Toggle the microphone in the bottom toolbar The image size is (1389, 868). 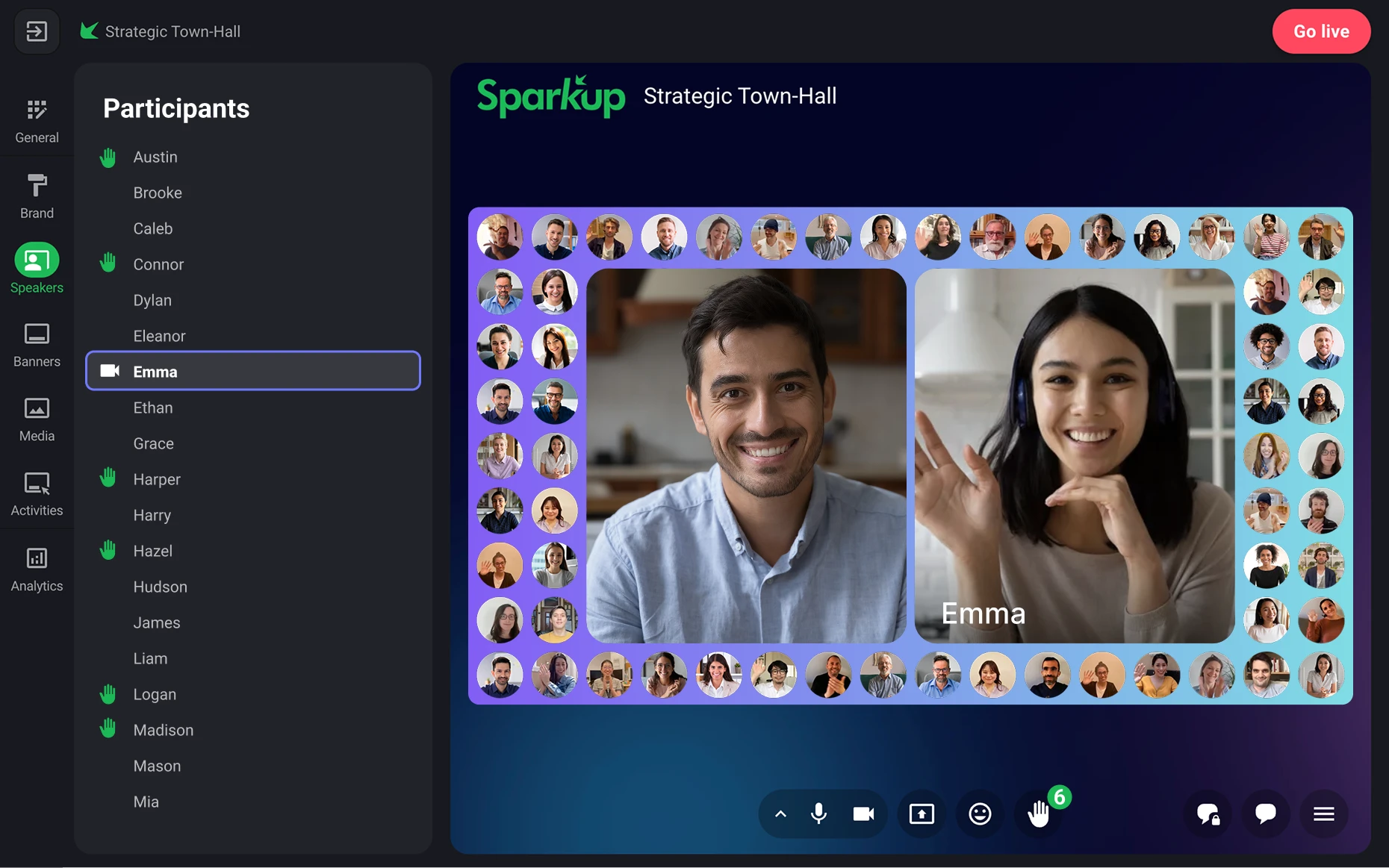[x=818, y=814]
